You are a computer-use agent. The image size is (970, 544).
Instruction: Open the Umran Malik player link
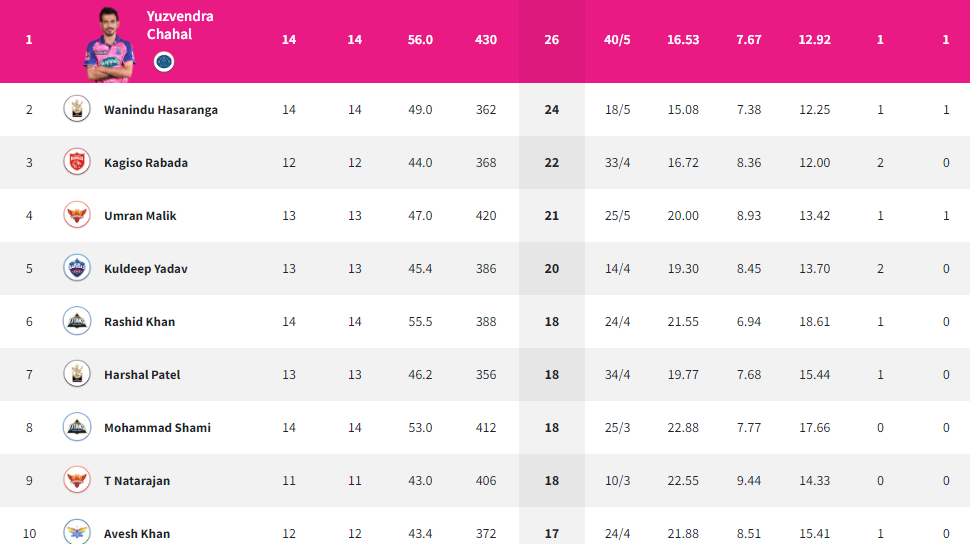pos(140,216)
